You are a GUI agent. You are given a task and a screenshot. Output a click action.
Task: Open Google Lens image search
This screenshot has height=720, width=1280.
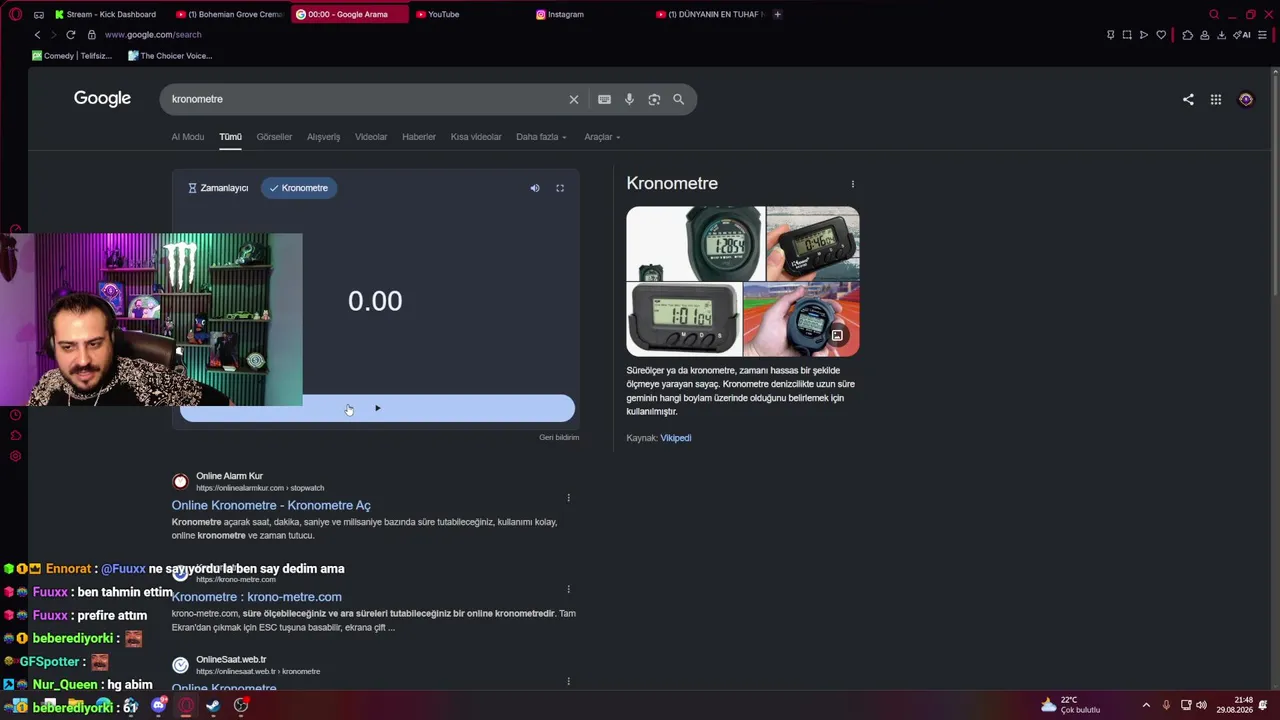point(654,99)
